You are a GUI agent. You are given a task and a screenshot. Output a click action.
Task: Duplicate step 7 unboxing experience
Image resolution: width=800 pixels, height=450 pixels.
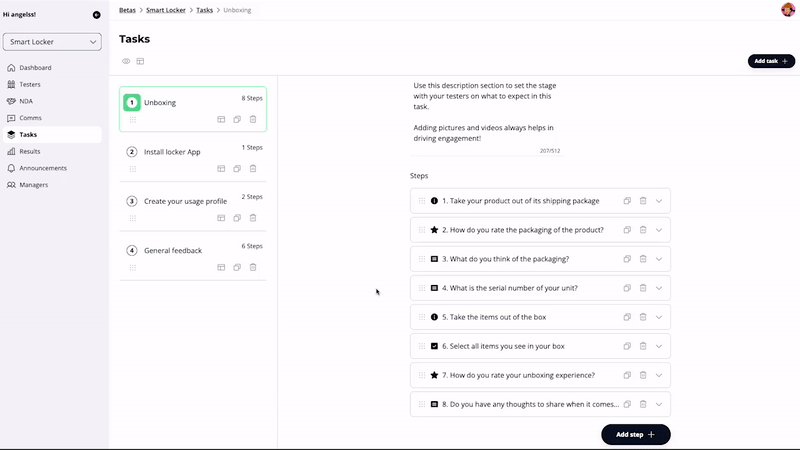[627, 376]
